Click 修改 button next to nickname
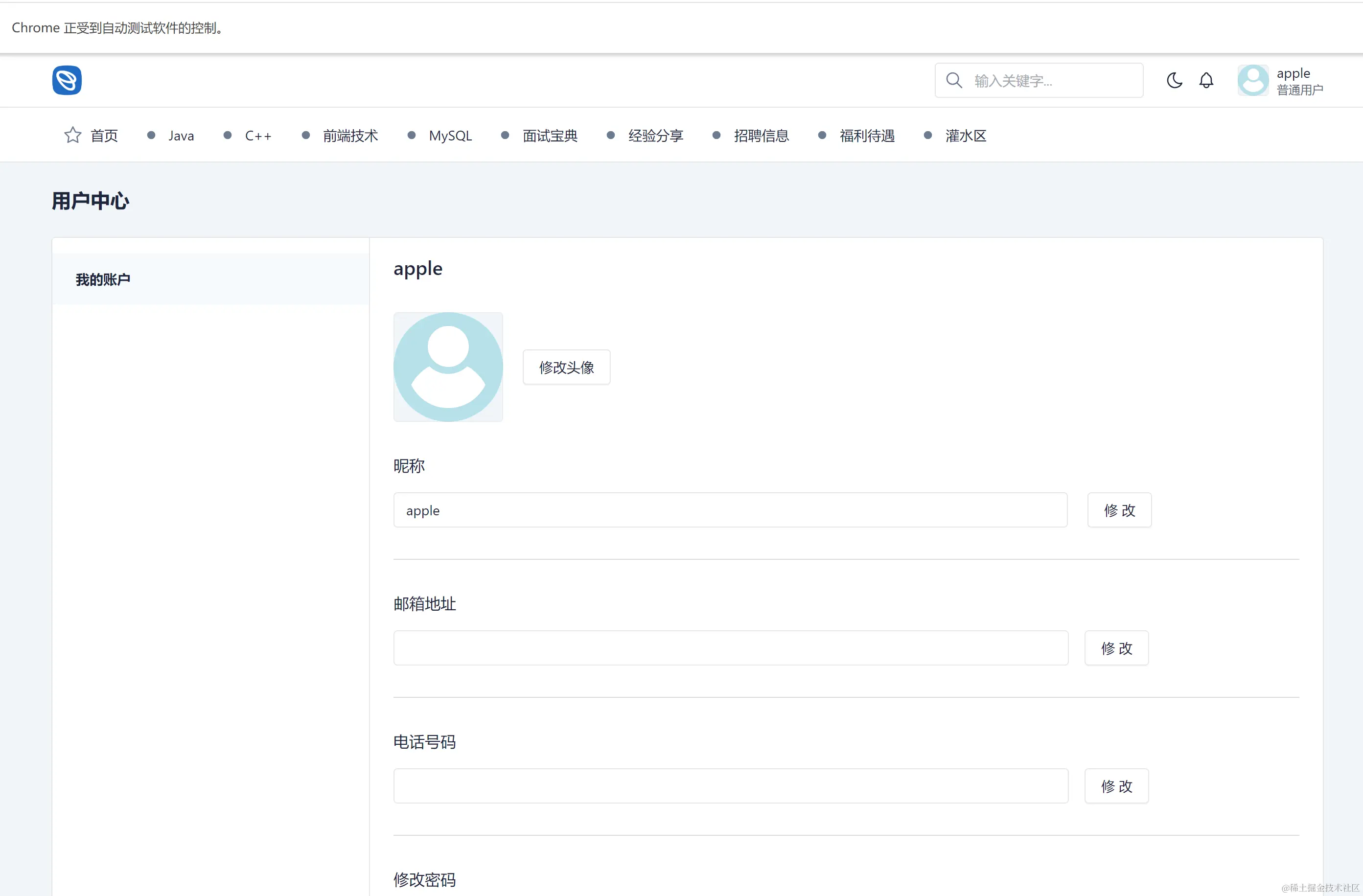This screenshot has width=1363, height=896. point(1119,510)
